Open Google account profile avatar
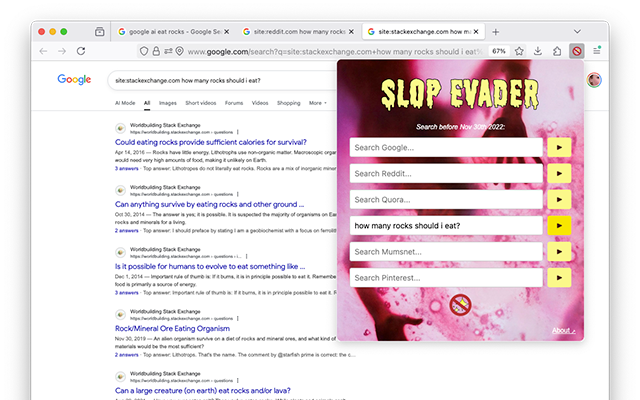Viewport: 640px width, 400px height. point(593,80)
